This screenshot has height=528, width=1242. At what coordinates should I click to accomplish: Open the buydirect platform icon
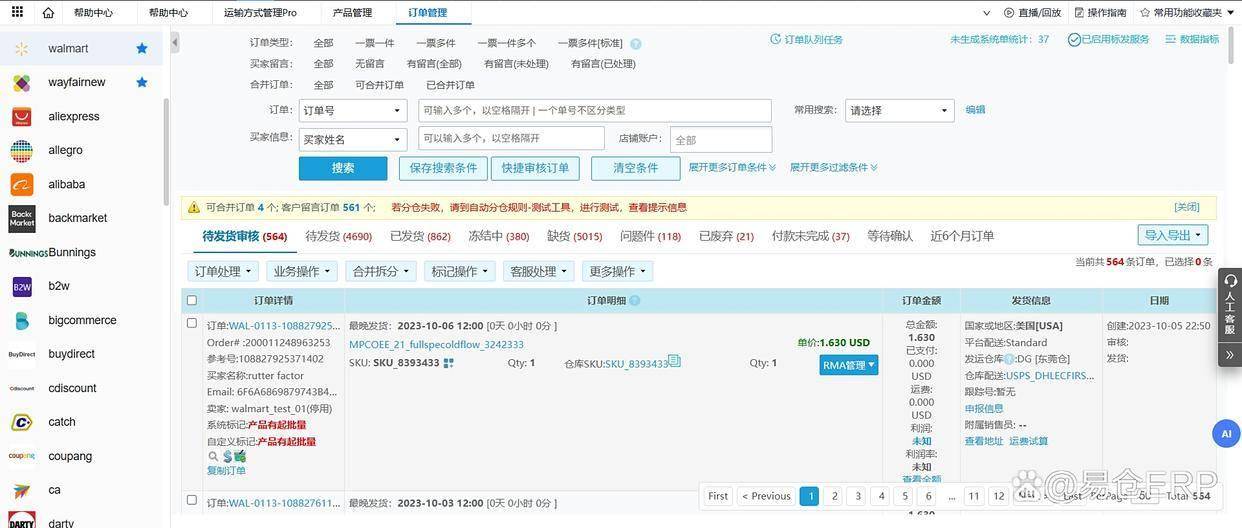pyautogui.click(x=21, y=354)
